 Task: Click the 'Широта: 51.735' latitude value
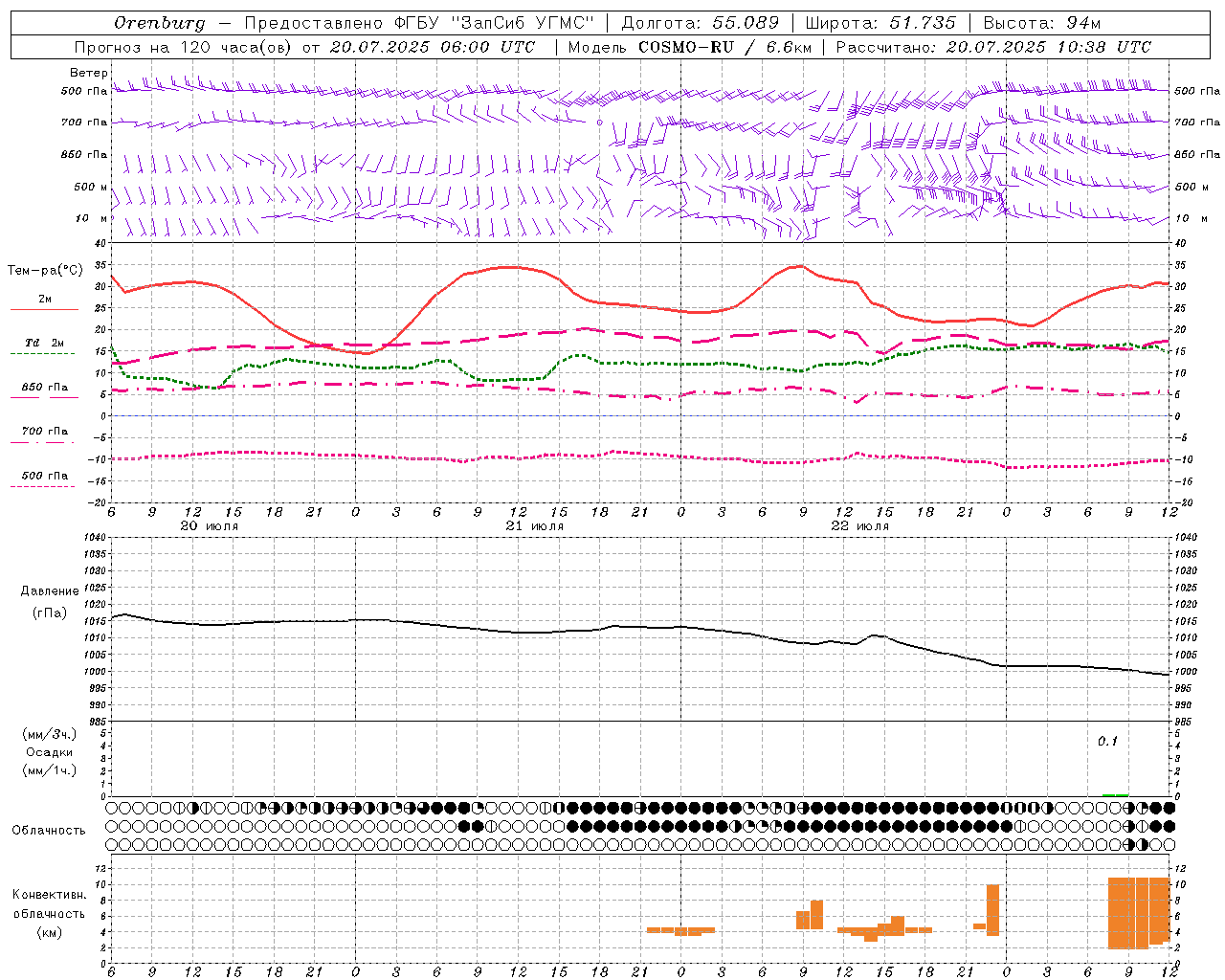tap(880, 23)
